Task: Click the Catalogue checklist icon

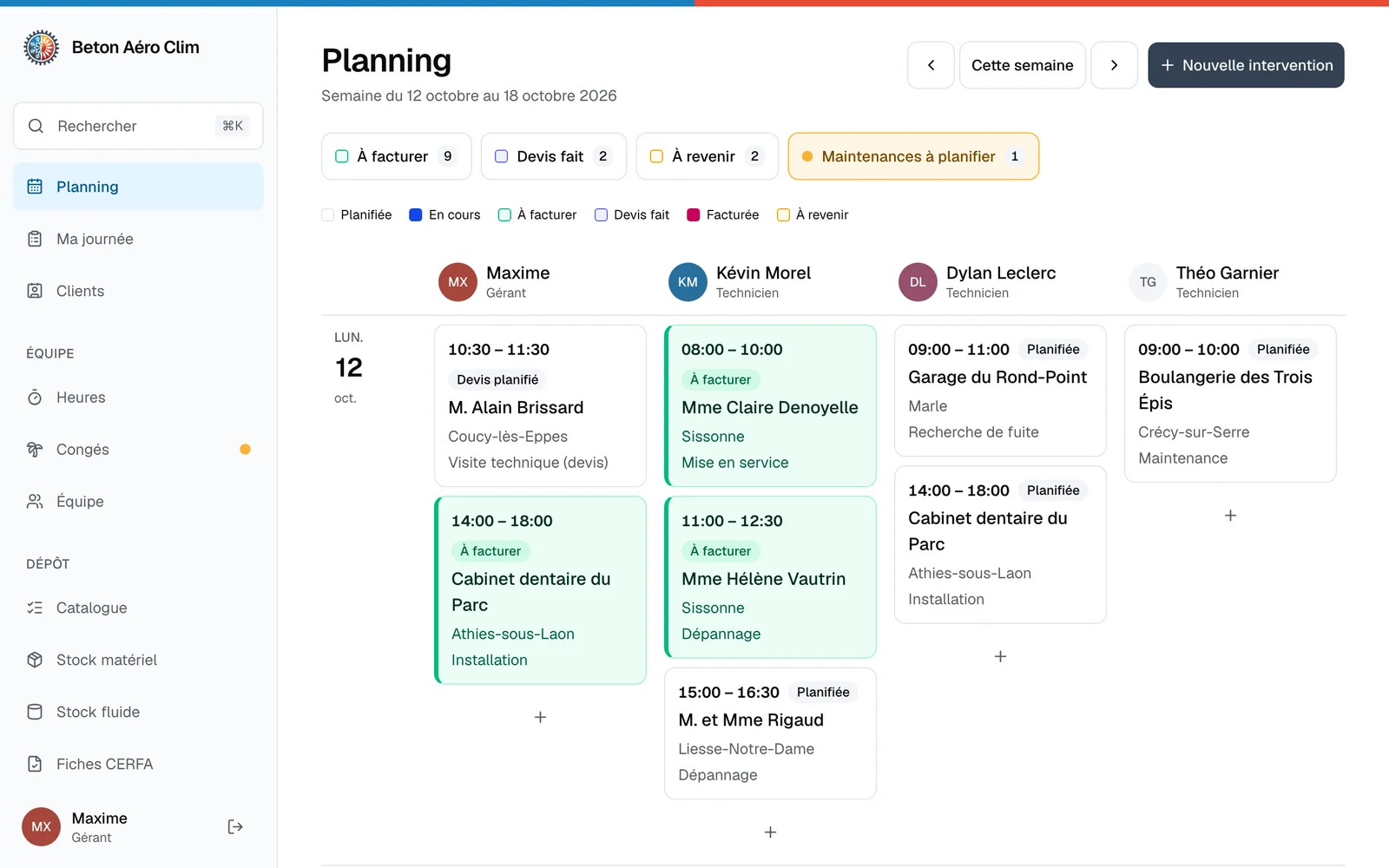Action: click(35, 608)
